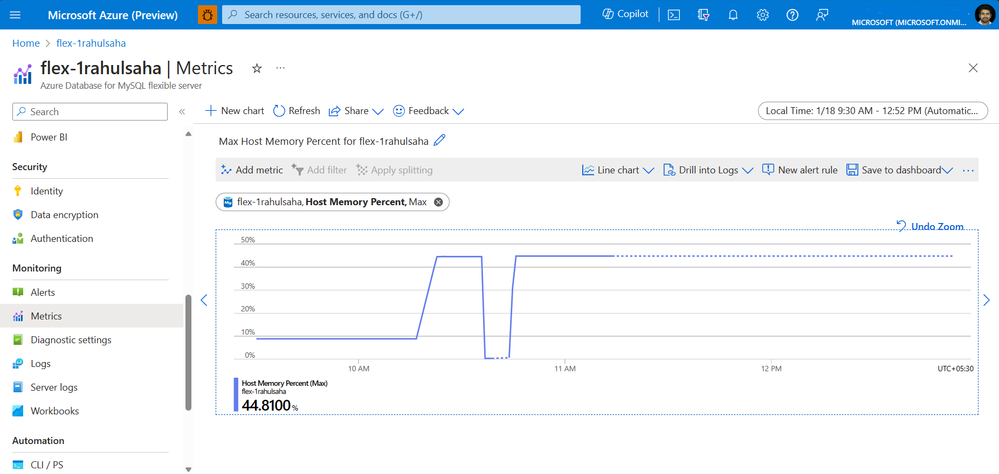
Task: Click the orange bug preview icon
Action: point(207,14)
